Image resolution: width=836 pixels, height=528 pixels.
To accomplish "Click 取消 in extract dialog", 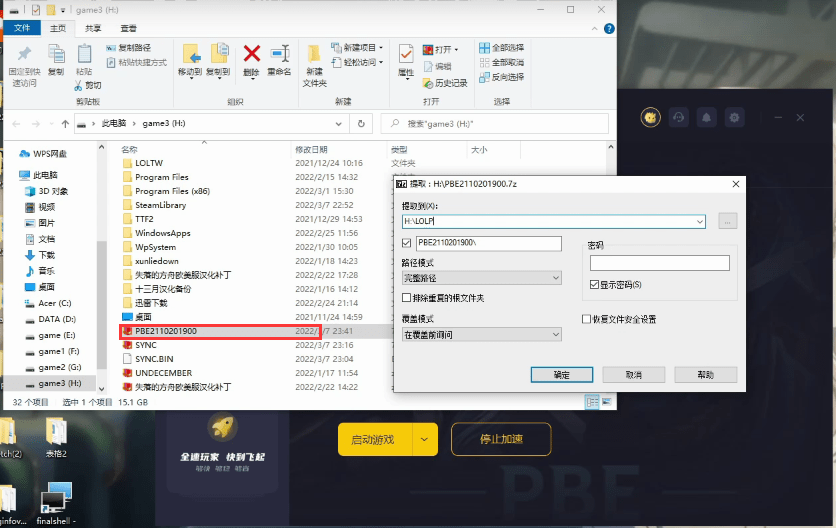I will 633,375.
